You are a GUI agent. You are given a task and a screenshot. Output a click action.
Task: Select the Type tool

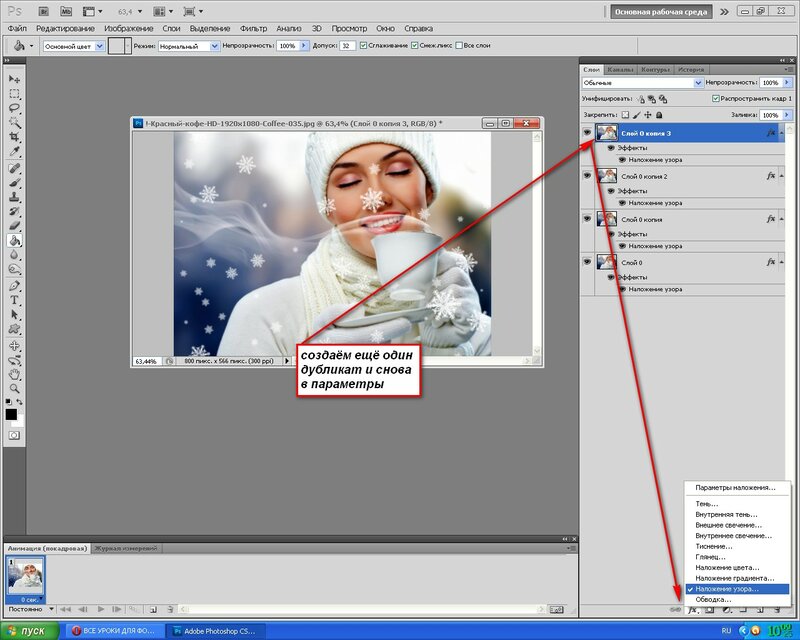[14, 300]
